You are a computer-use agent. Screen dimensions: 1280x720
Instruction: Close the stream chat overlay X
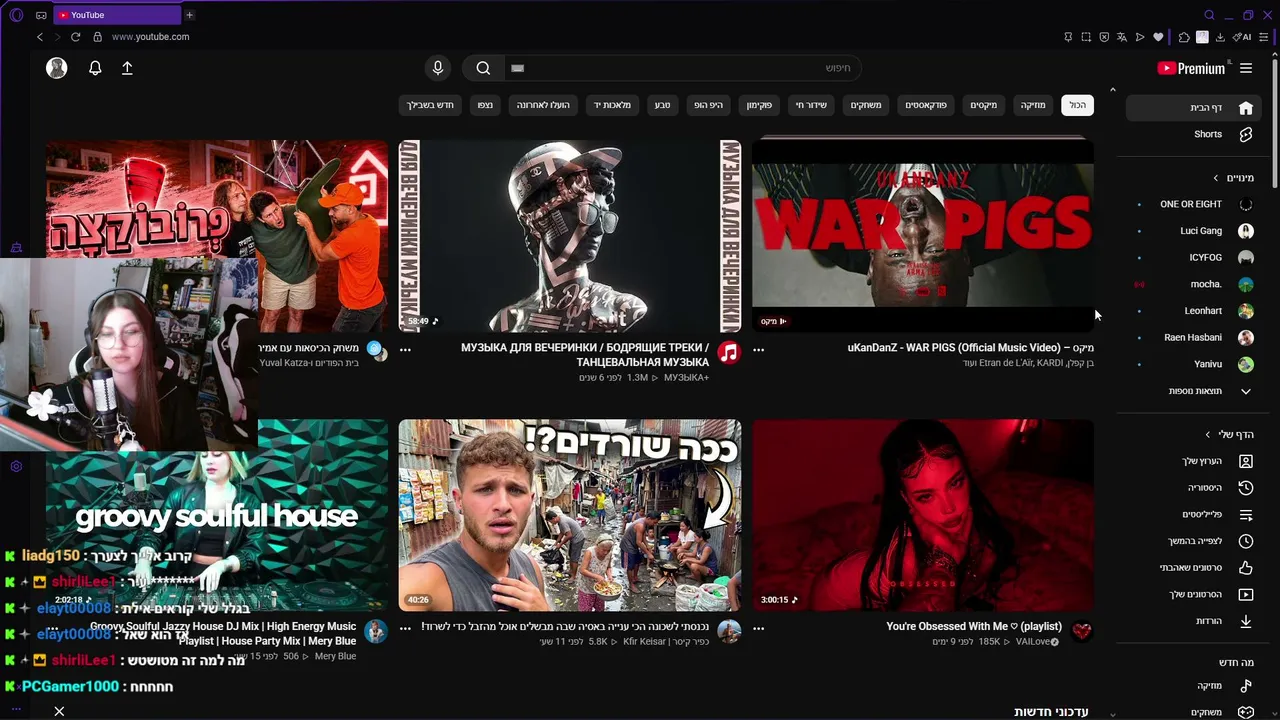click(59, 711)
